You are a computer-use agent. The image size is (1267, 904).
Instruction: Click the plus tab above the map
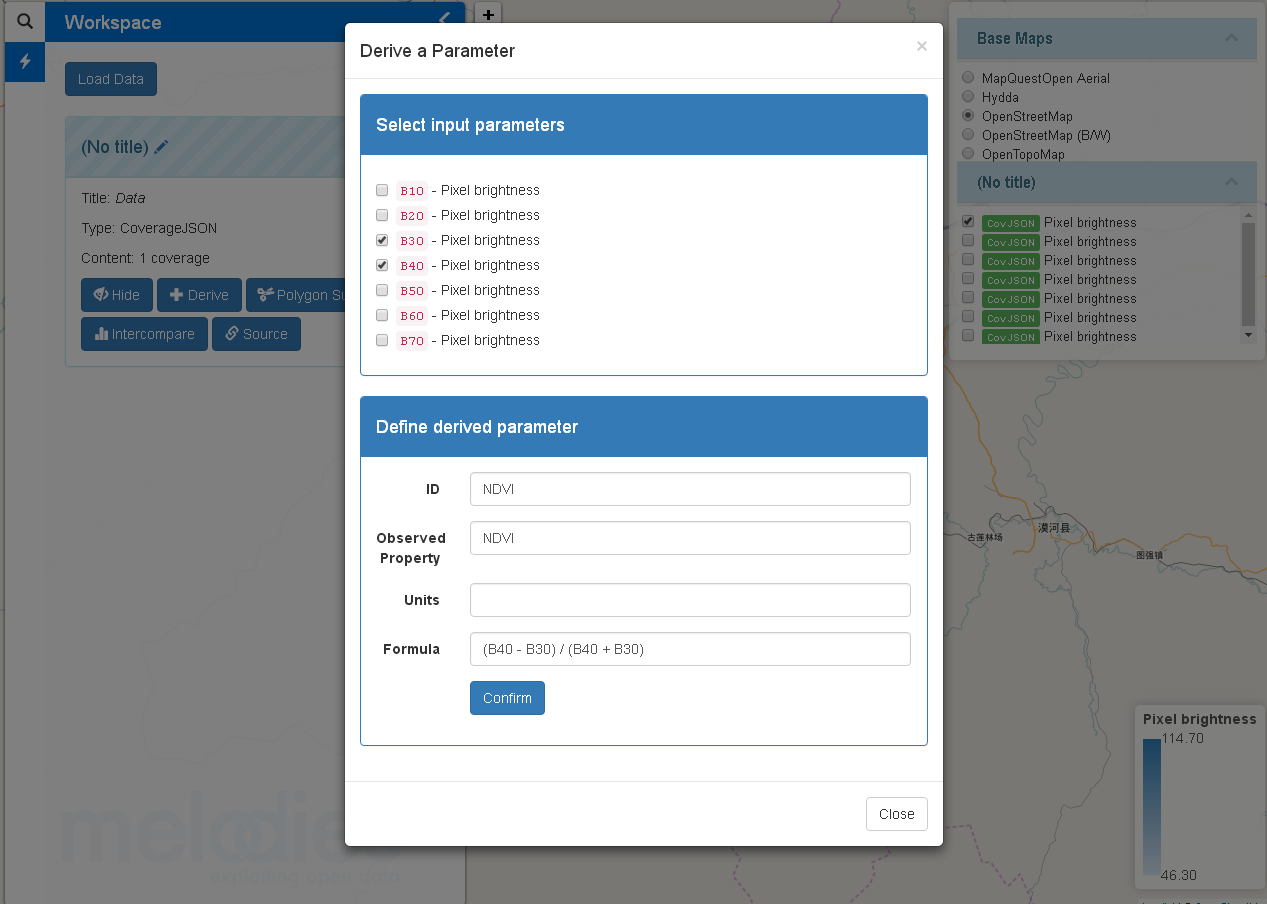(488, 15)
